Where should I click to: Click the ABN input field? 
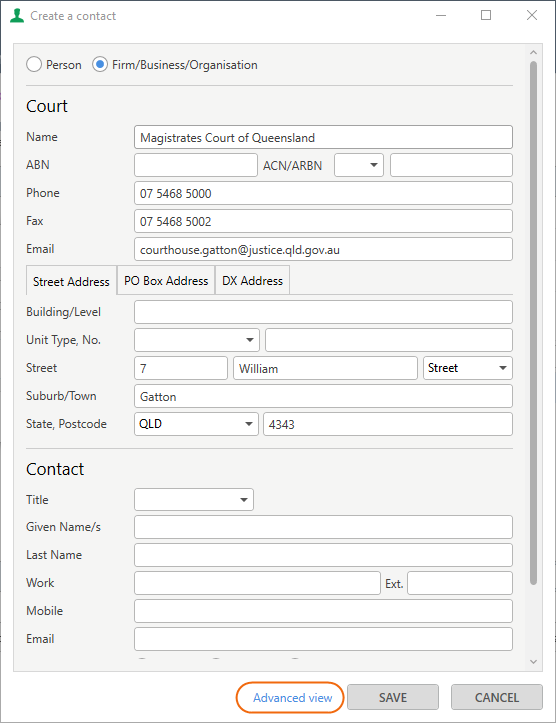pos(196,165)
